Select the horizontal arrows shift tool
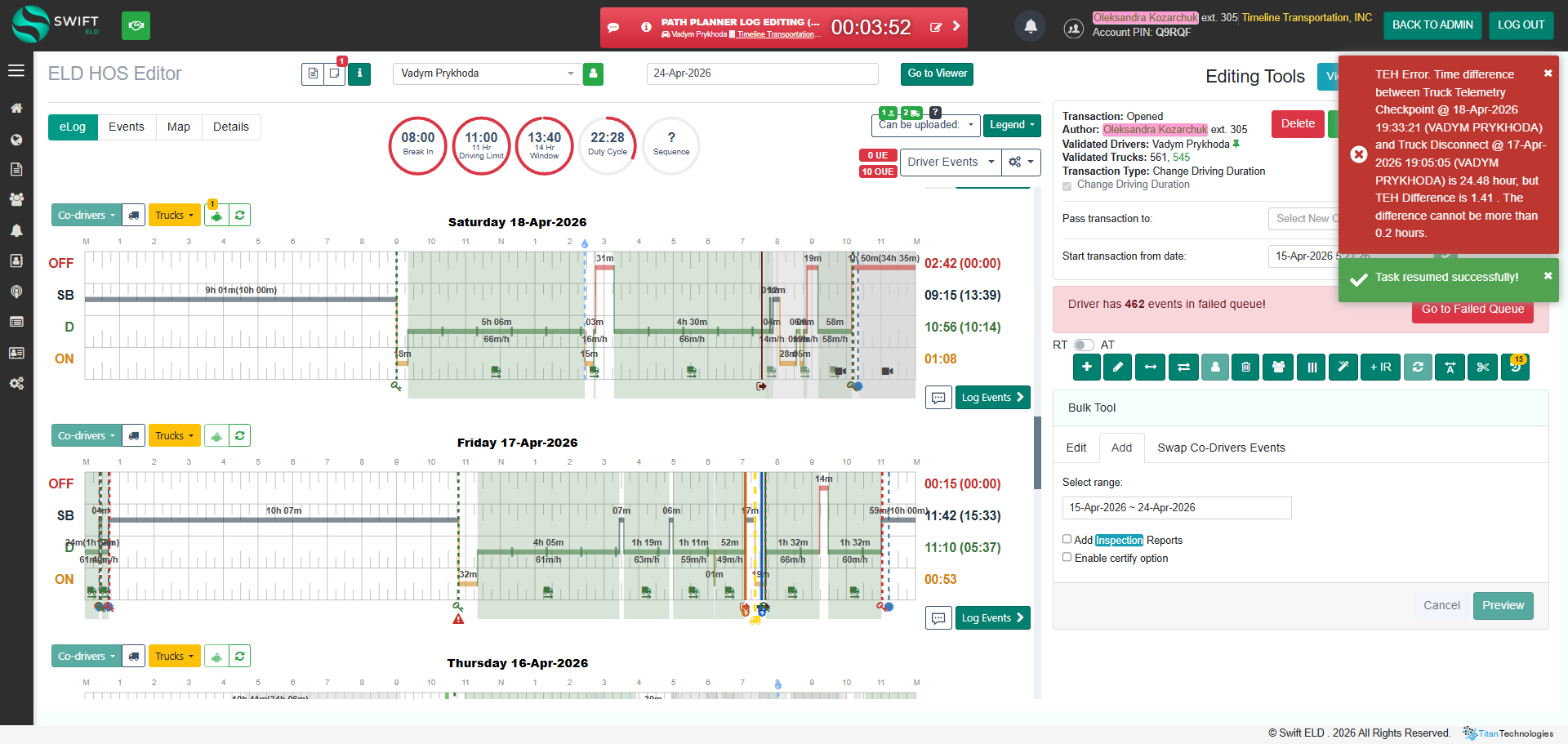This screenshot has width=1568, height=744. (x=1150, y=368)
